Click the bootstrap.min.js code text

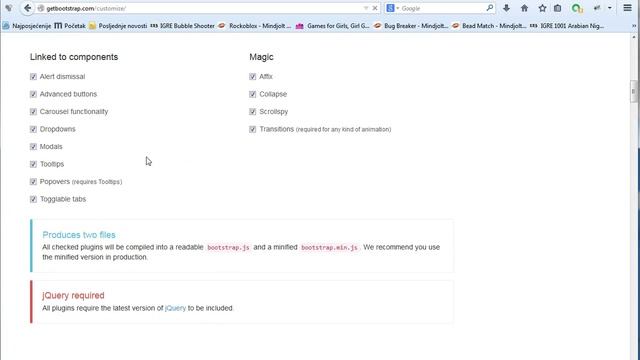tap(329, 248)
